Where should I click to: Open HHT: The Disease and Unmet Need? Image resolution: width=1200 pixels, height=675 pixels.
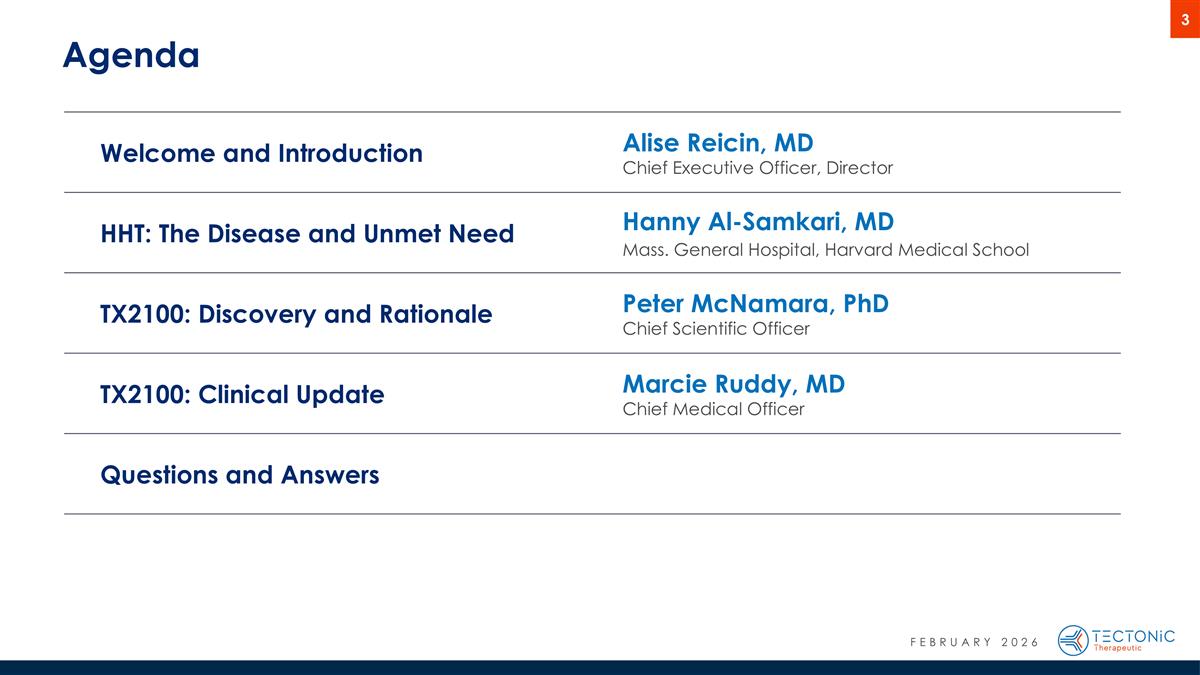coord(307,234)
